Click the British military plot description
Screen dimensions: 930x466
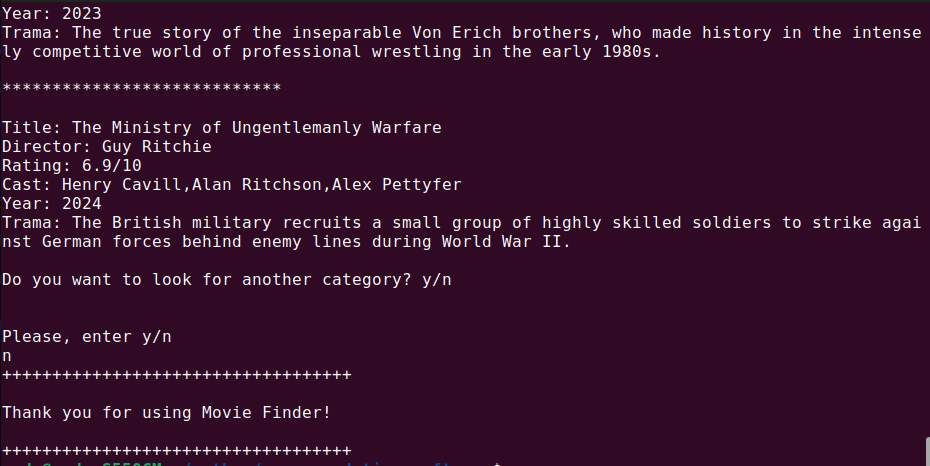[x=460, y=223]
